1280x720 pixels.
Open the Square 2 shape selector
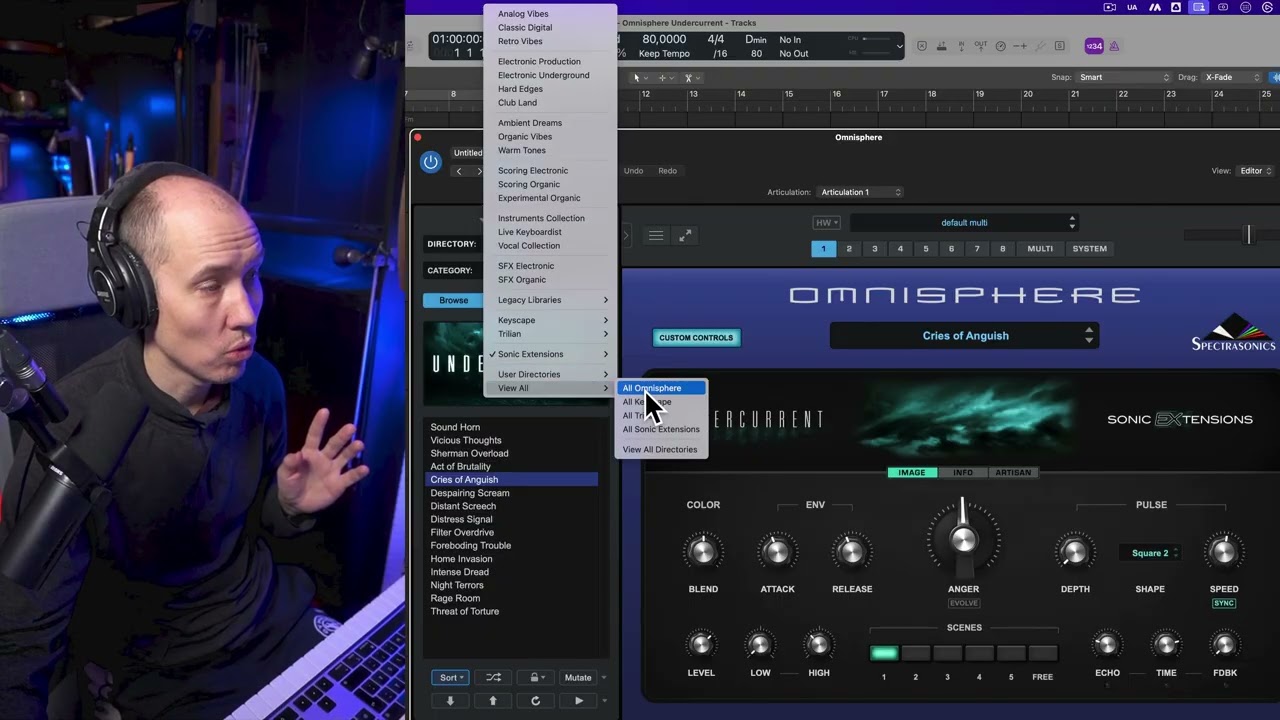(x=1150, y=553)
